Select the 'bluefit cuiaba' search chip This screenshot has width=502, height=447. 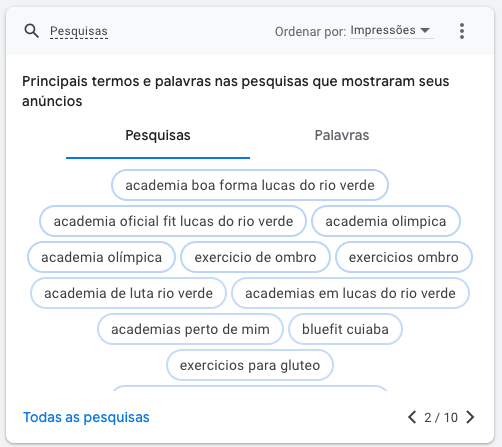click(345, 329)
